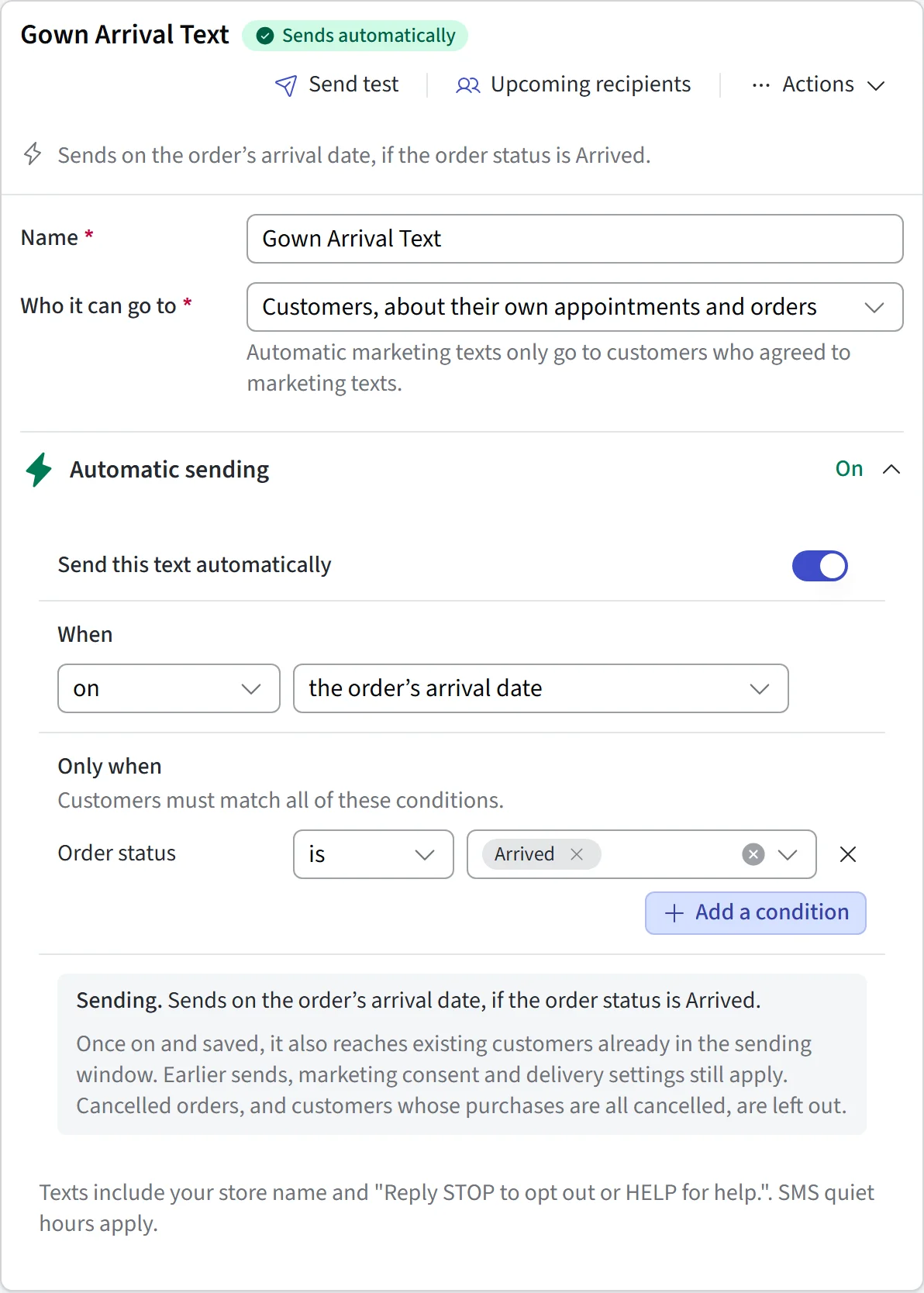This screenshot has height=1293, width=924.
Task: Open the 'on' timing dropdown
Action: pos(169,688)
